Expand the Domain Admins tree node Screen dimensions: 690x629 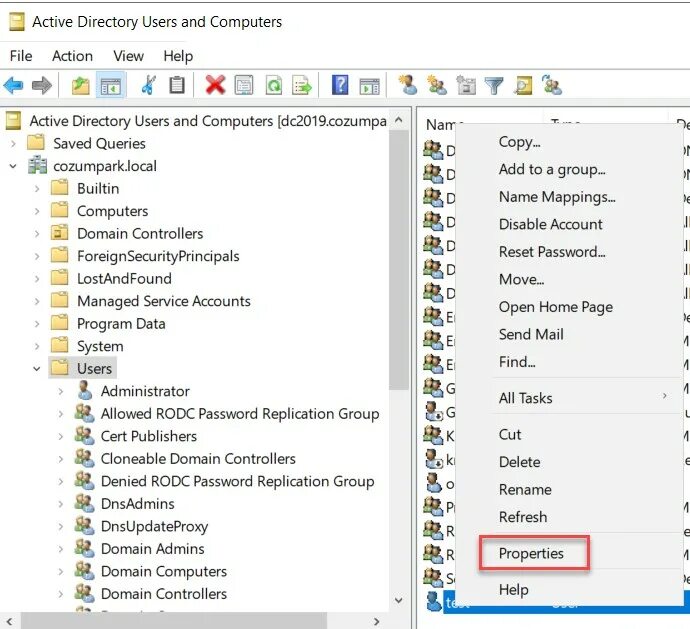pyautogui.click(x=61, y=549)
